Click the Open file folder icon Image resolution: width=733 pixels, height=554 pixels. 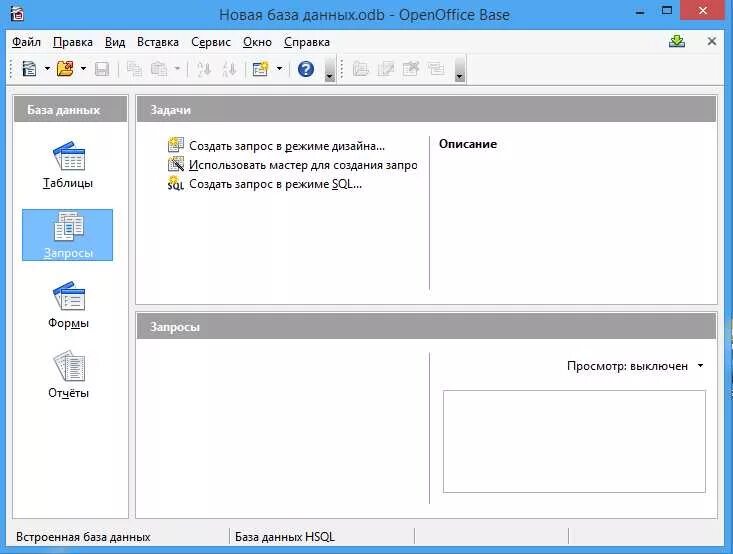(x=65, y=69)
